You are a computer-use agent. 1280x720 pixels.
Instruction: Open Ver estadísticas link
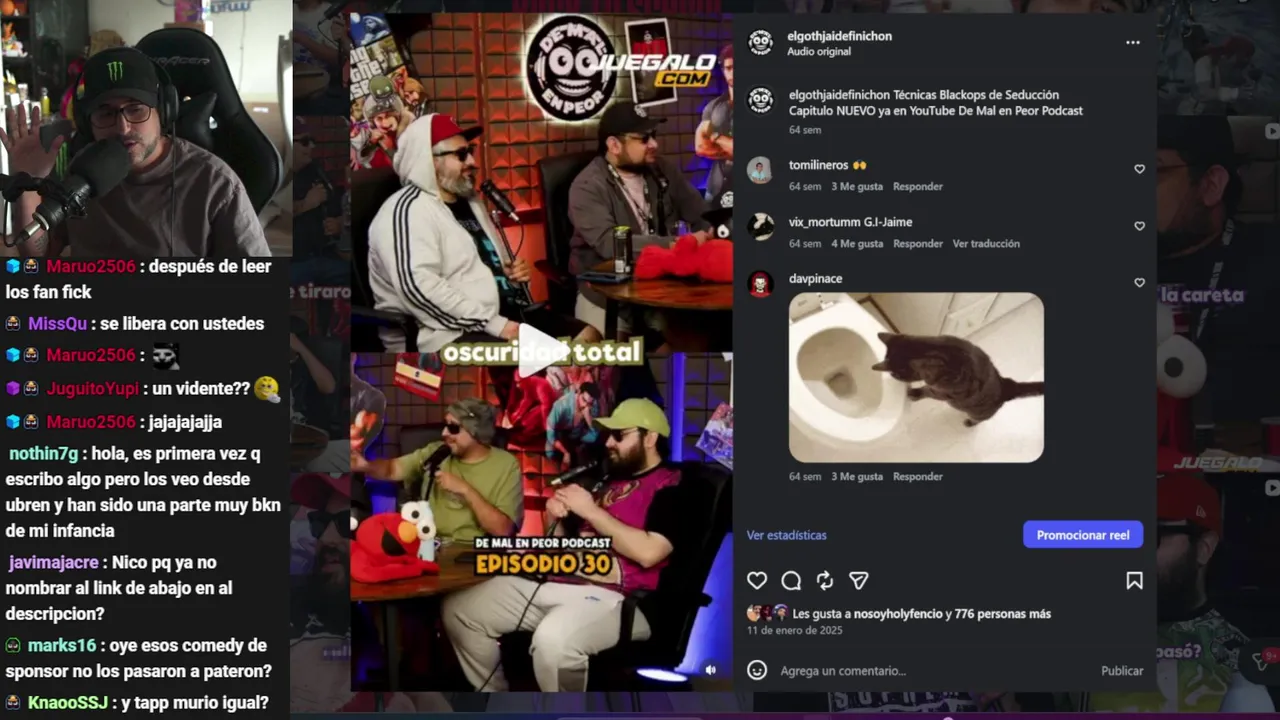click(x=786, y=535)
